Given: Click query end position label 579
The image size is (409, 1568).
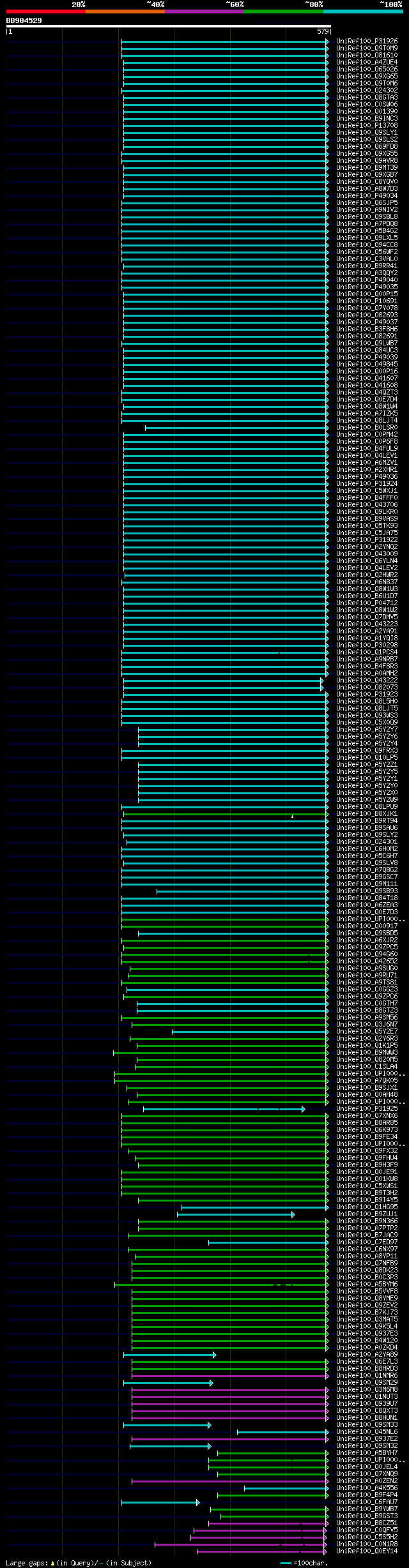Looking at the screenshot, I should click(x=323, y=31).
